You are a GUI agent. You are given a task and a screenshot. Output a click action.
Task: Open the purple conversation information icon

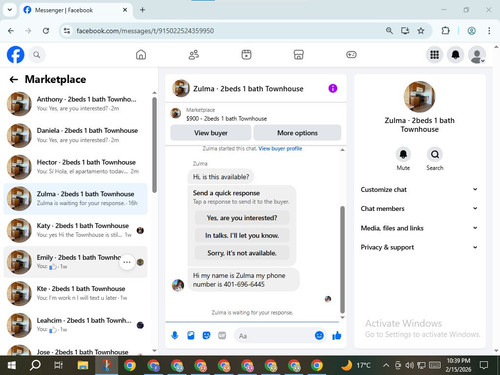pos(333,88)
